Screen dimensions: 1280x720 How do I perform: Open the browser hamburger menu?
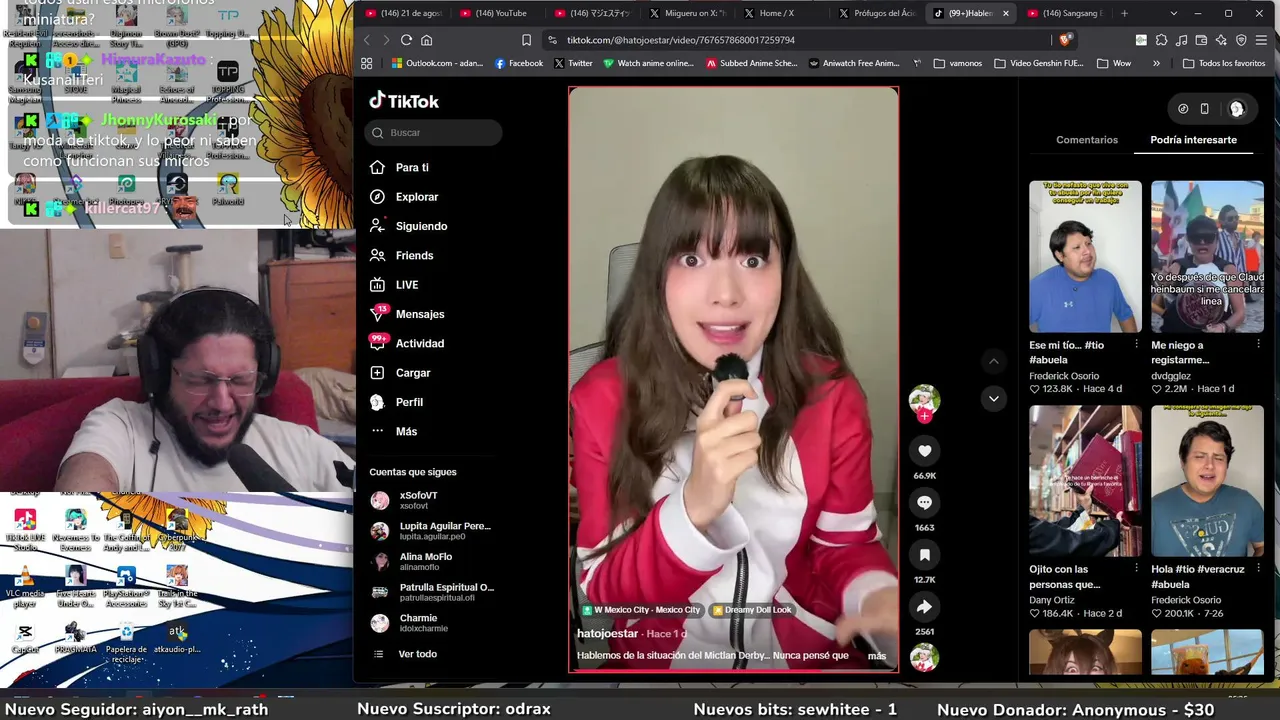click(x=1261, y=40)
